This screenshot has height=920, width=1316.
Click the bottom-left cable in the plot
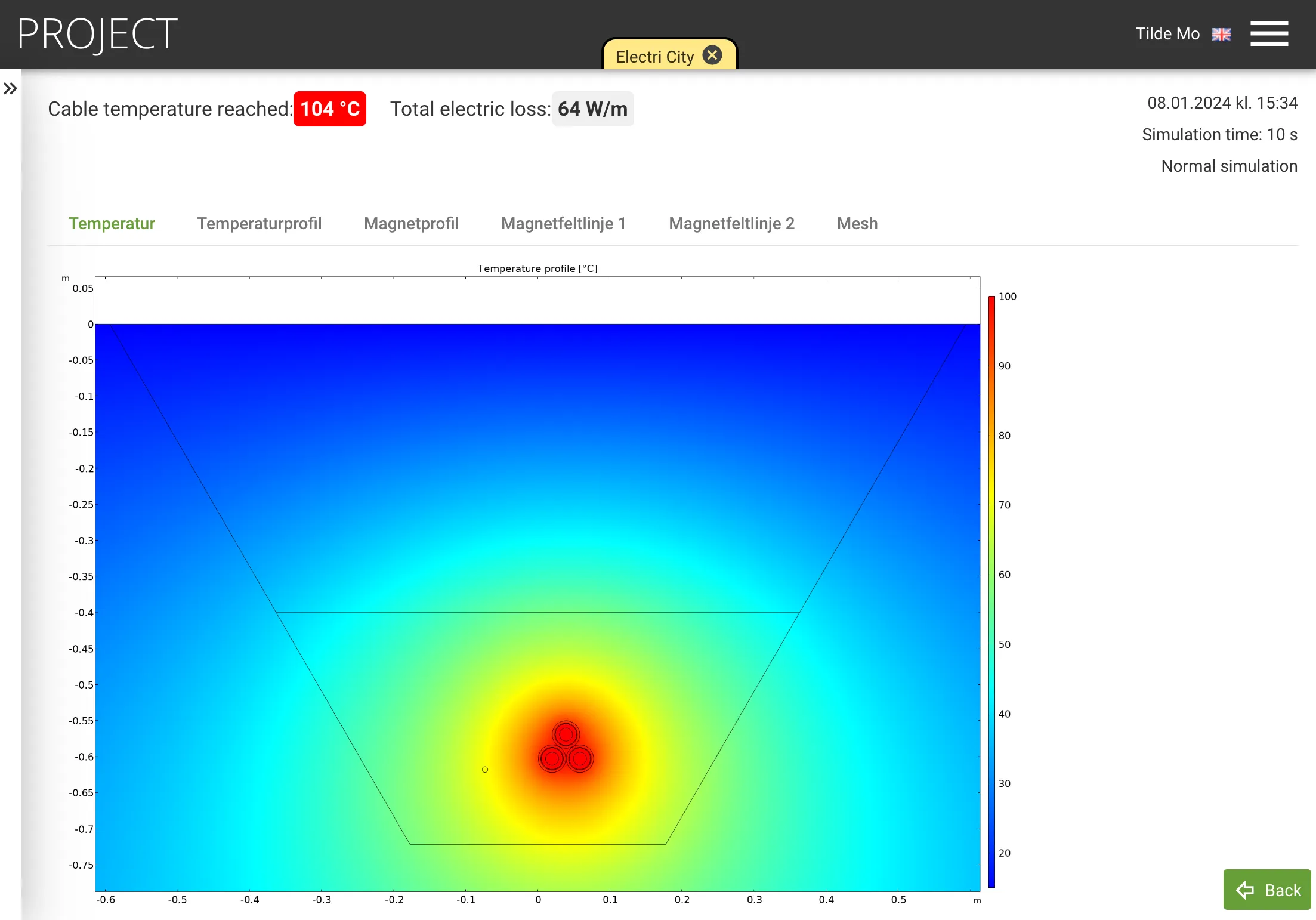click(x=552, y=759)
